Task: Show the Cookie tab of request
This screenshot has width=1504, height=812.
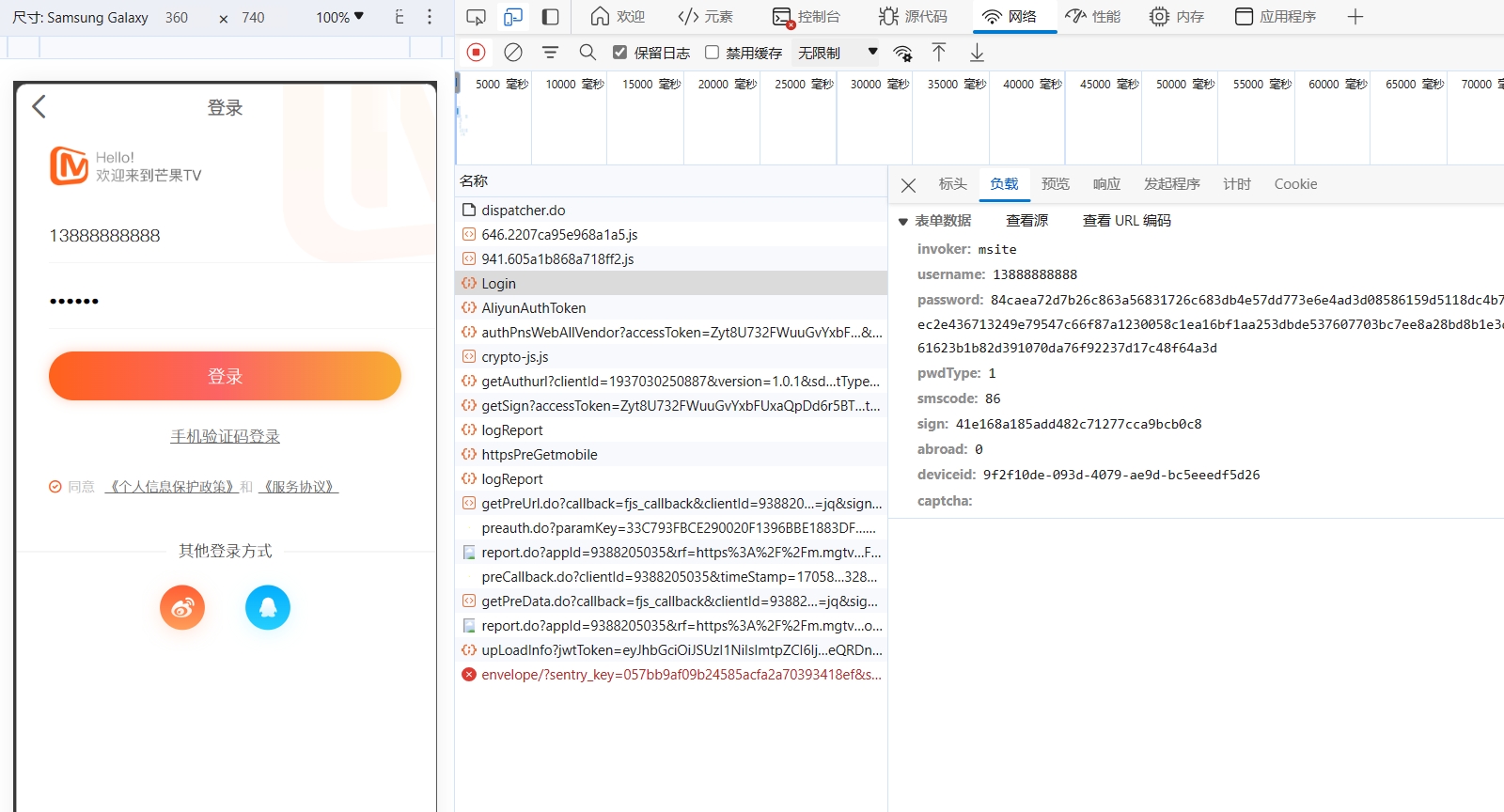Action: [1295, 184]
